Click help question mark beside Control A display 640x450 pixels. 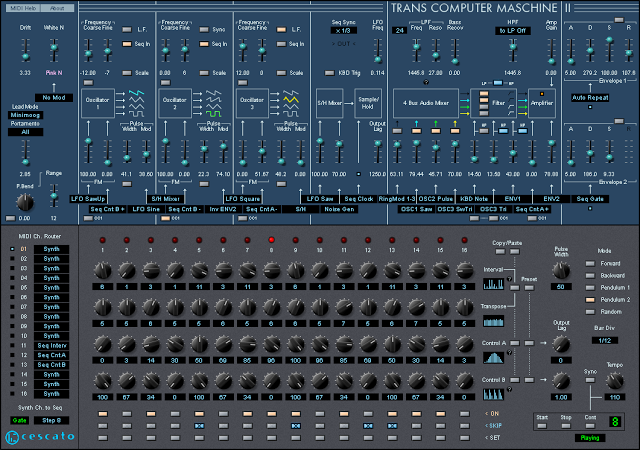tap(509, 352)
